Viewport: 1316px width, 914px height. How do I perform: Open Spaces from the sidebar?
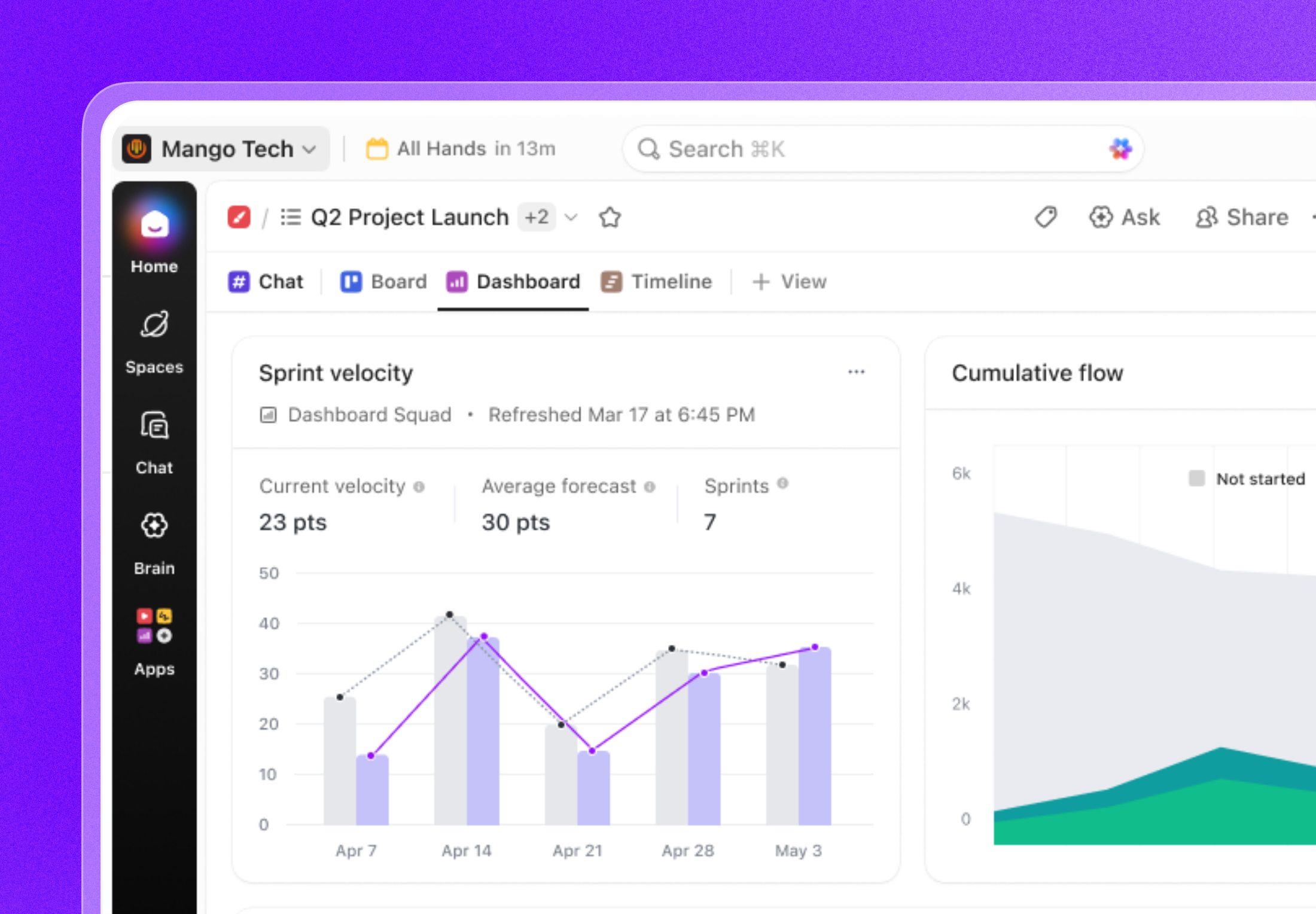click(154, 340)
